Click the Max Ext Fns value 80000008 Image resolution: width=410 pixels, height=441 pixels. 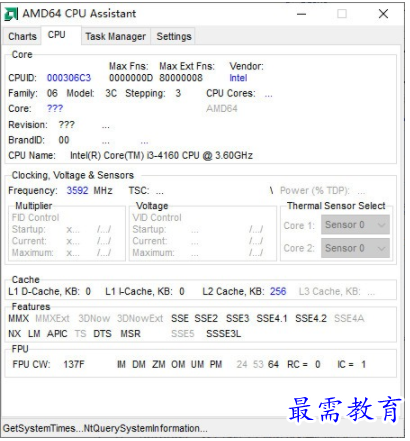[x=181, y=78]
